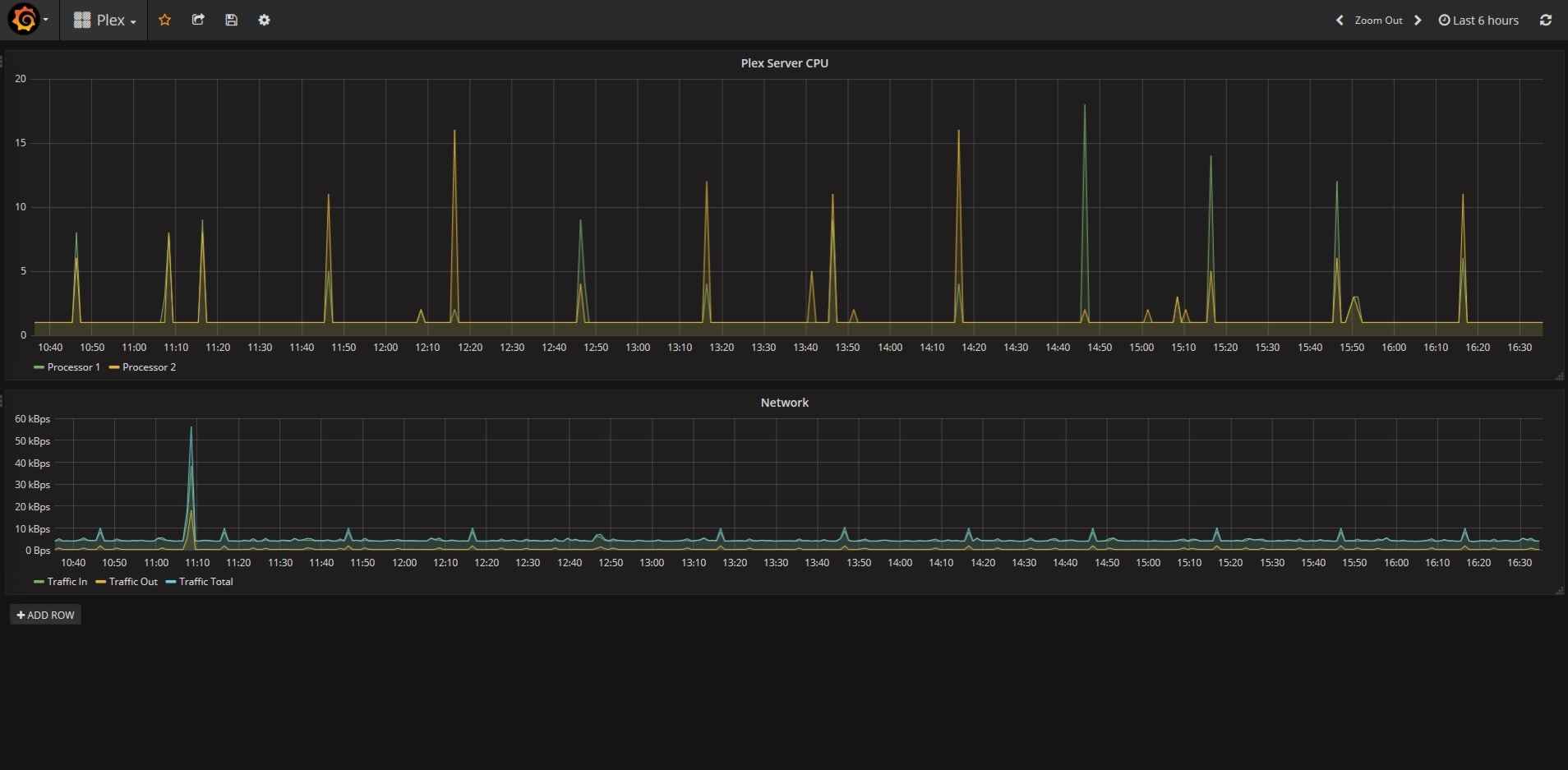The width and height of the screenshot is (1568, 770).
Task: Open the Plex Server CPU panel title menu
Action: click(784, 63)
